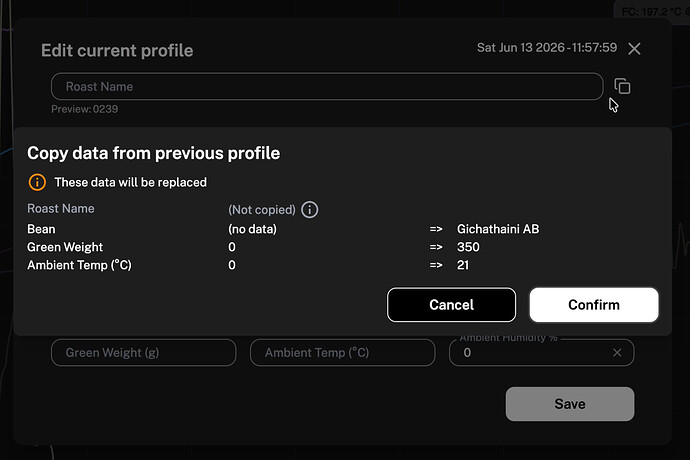The height and width of the screenshot is (460, 690).
Task: Focus the Roast Name input field
Action: pyautogui.click(x=327, y=86)
